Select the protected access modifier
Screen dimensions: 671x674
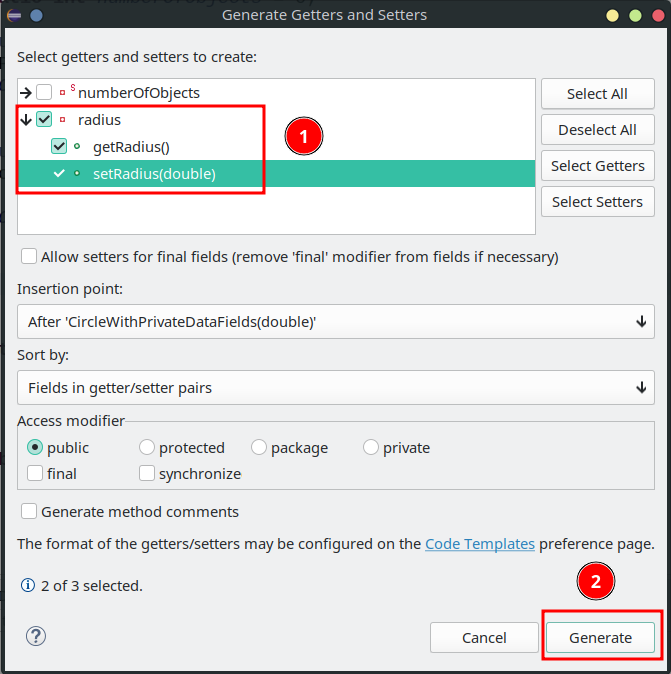pyautogui.click(x=147, y=448)
